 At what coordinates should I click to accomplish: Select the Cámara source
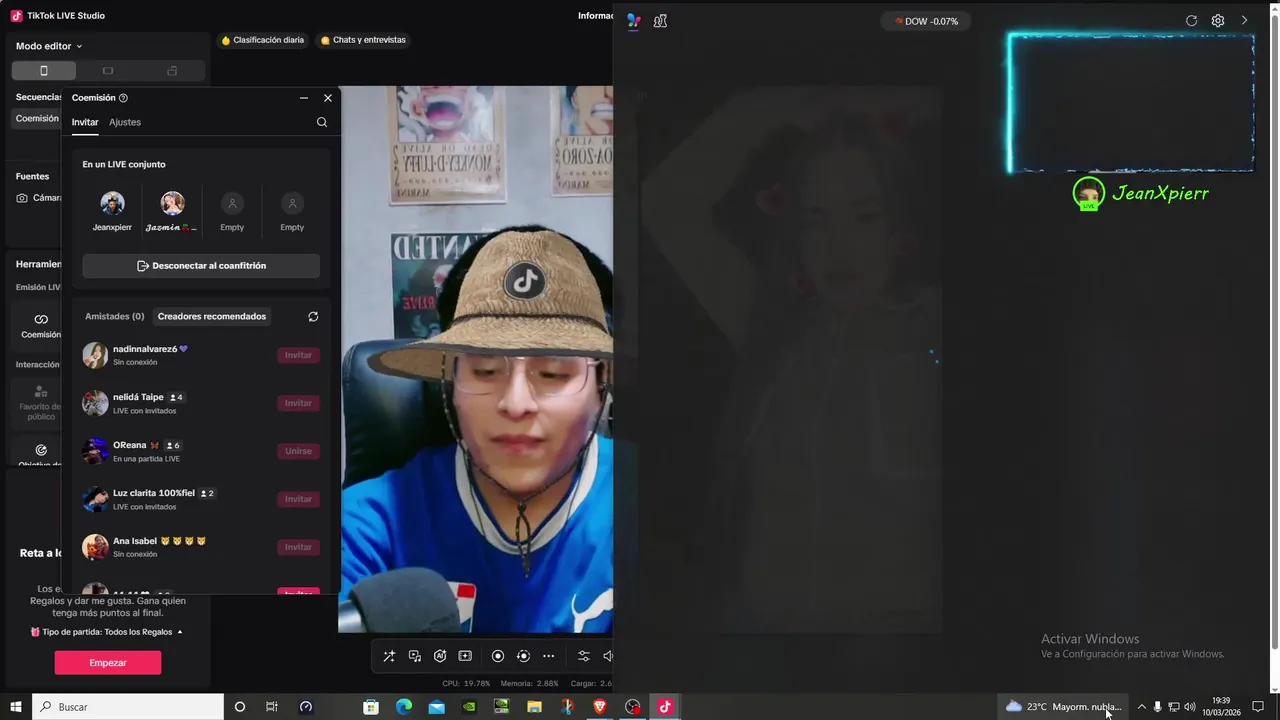click(39, 198)
